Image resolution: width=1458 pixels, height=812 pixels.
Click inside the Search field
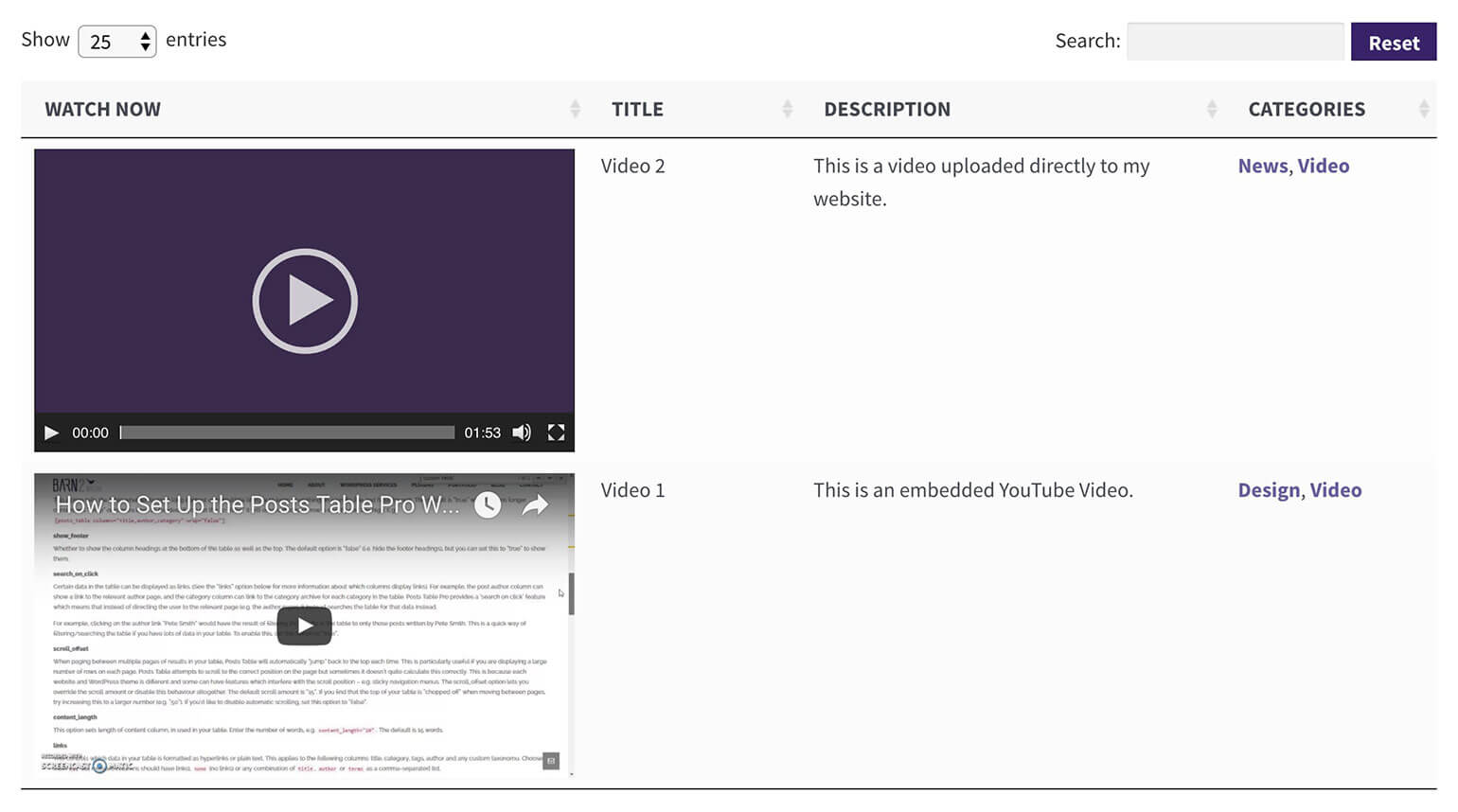[x=1234, y=41]
